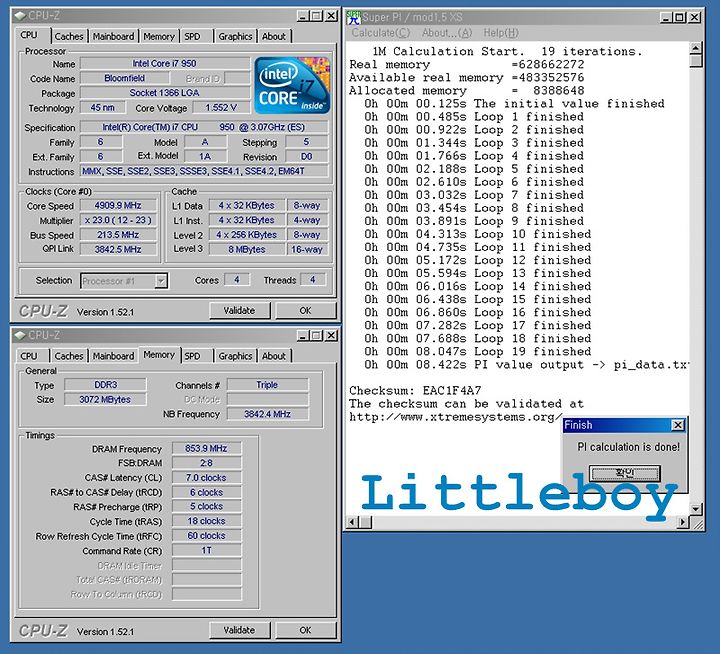Click the Bus Speed value 213.5 MHz
720x654 pixels.
point(118,235)
